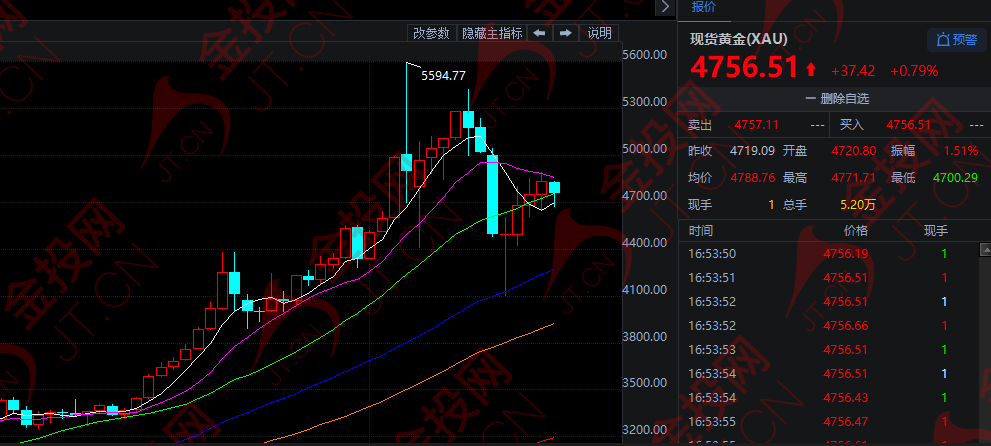Click price 4756.19 in the trade list
The image size is (991, 446).
click(x=846, y=254)
